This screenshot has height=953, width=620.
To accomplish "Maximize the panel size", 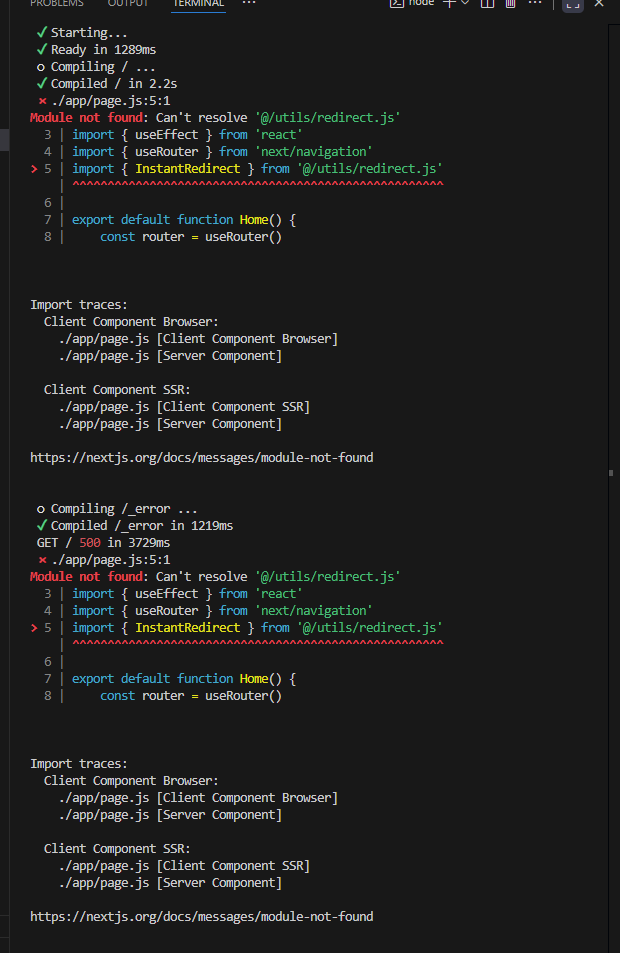I will 573,4.
